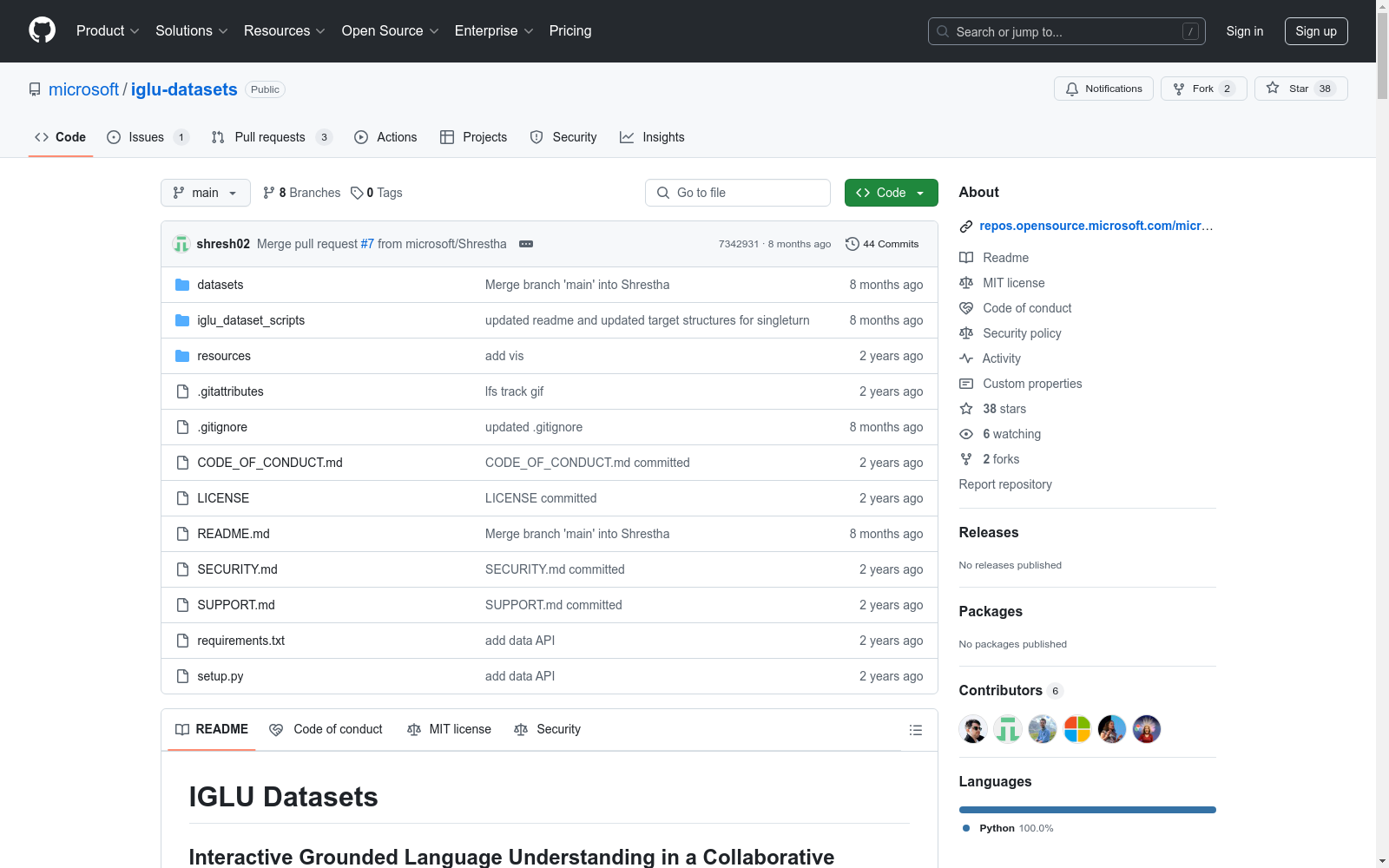
Task: View the 0 Tags link
Action: tap(377, 193)
